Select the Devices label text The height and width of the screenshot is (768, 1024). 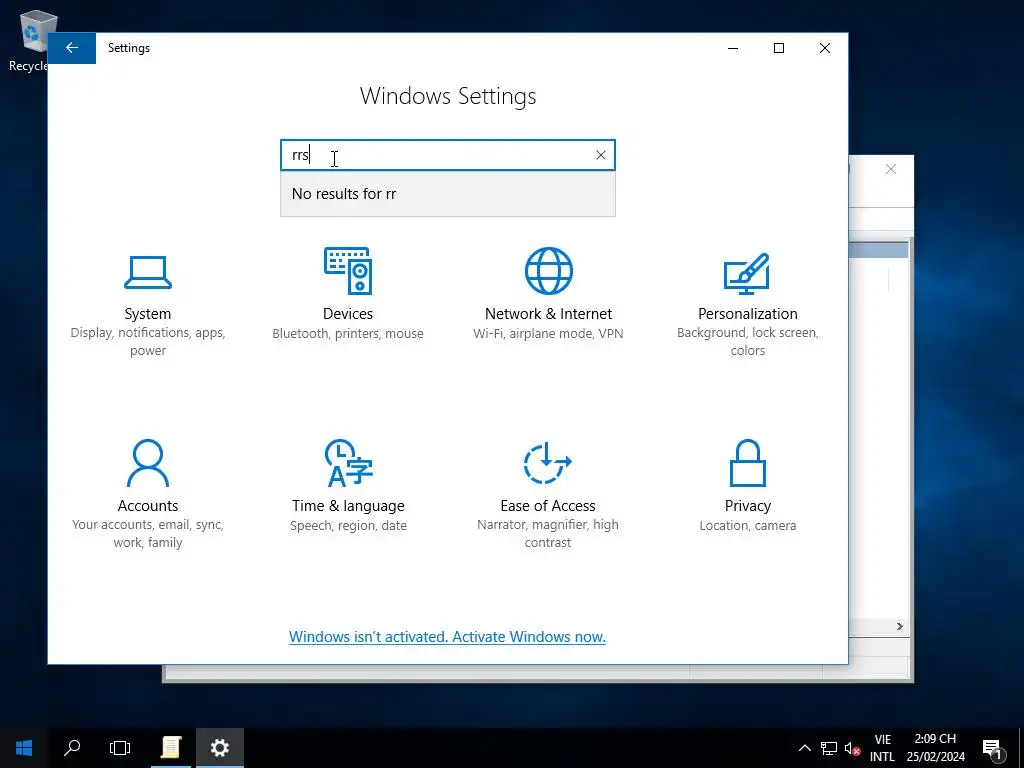click(348, 313)
